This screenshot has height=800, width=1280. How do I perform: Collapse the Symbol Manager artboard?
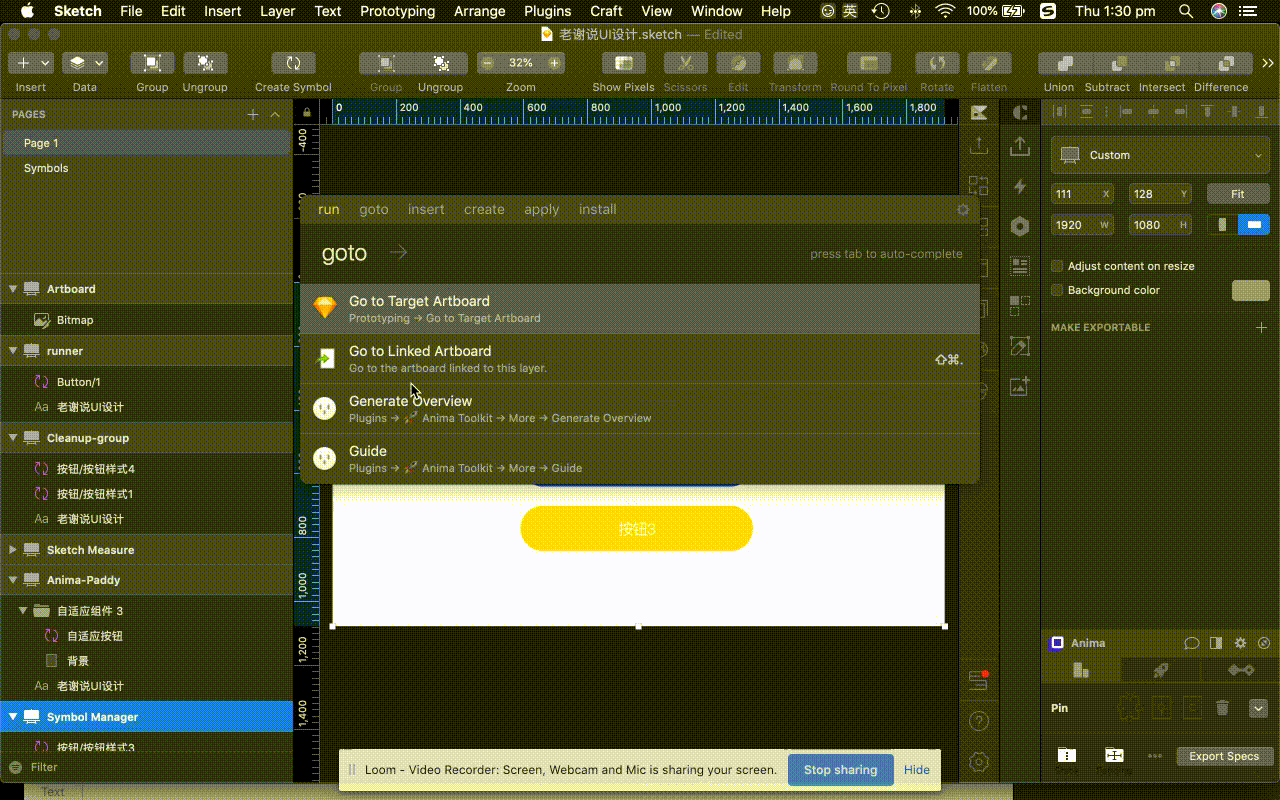pyautogui.click(x=13, y=717)
